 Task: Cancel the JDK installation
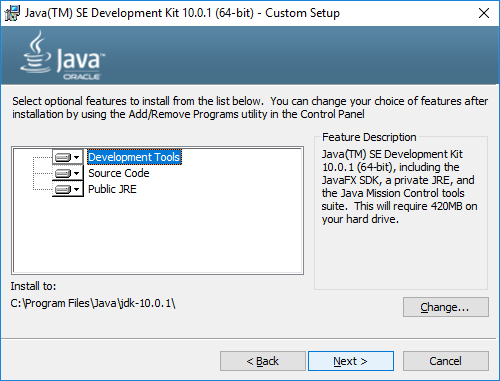click(x=446, y=361)
